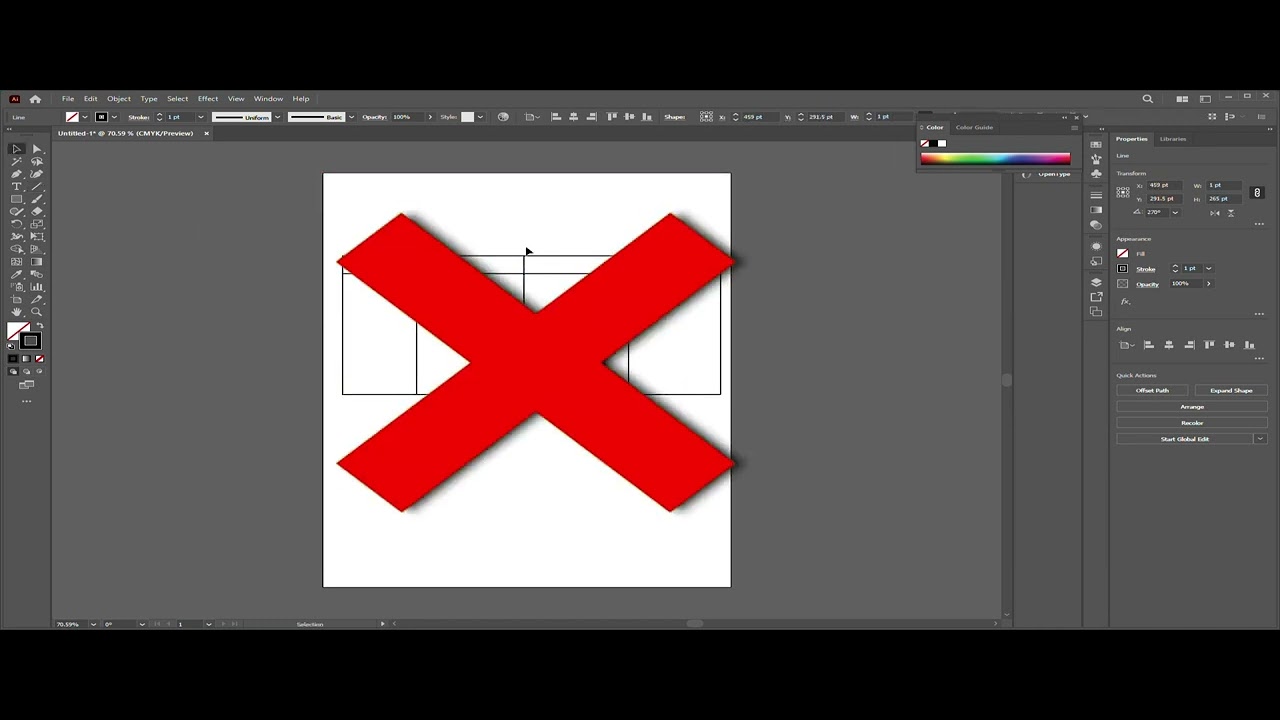Image resolution: width=1280 pixels, height=720 pixels.
Task: Open the zoom level dropdown
Action: click(x=93, y=624)
